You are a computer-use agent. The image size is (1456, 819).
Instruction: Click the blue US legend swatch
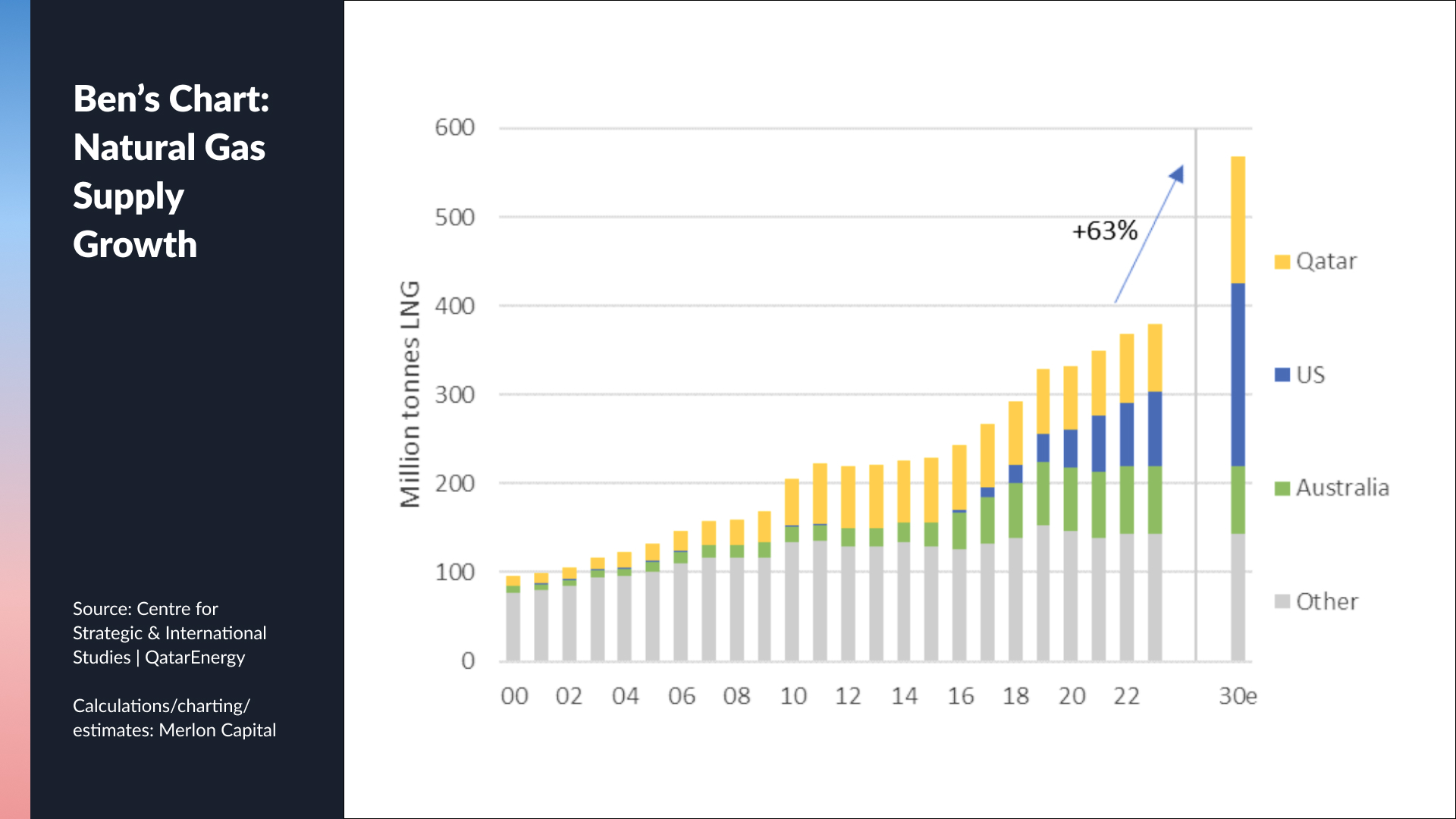pyautogui.click(x=1282, y=375)
